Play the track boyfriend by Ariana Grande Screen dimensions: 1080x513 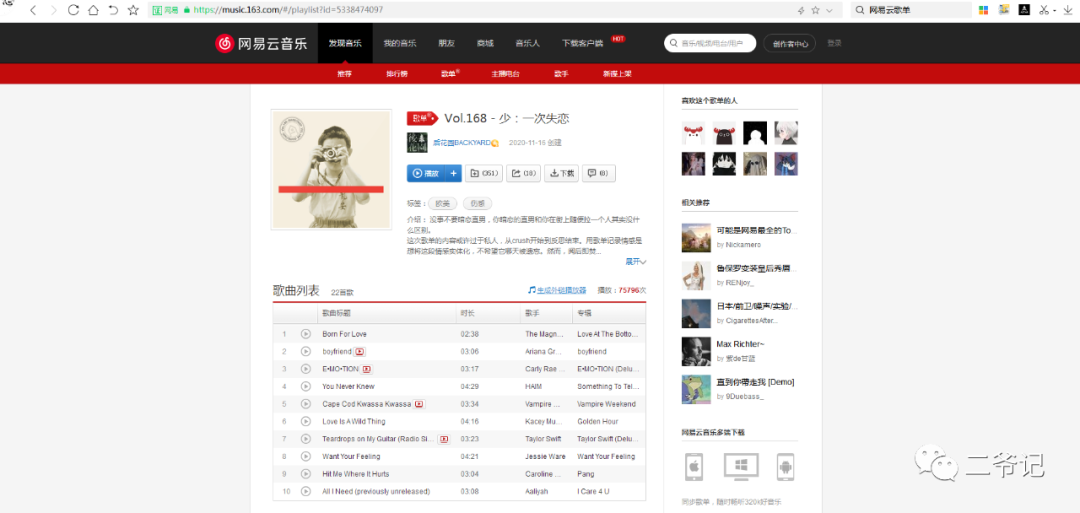(x=306, y=351)
